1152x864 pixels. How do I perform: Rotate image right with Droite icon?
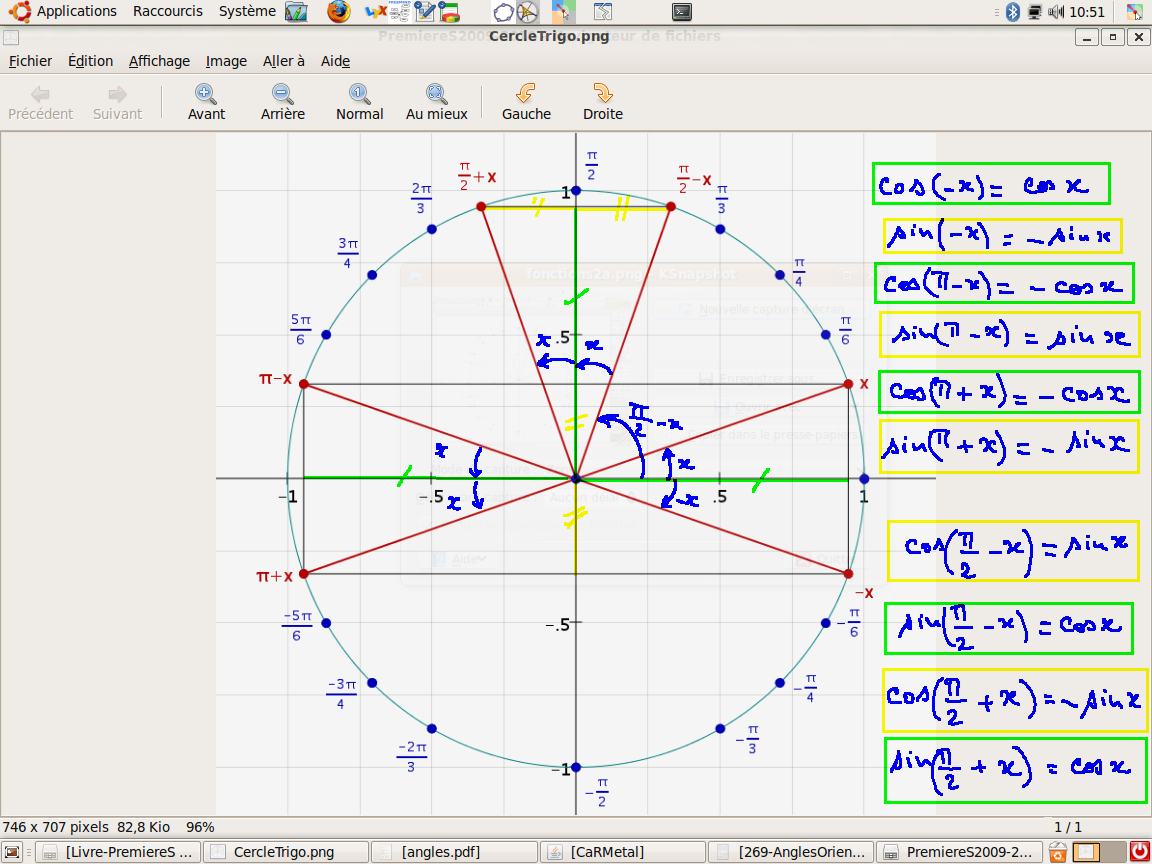pos(602,94)
